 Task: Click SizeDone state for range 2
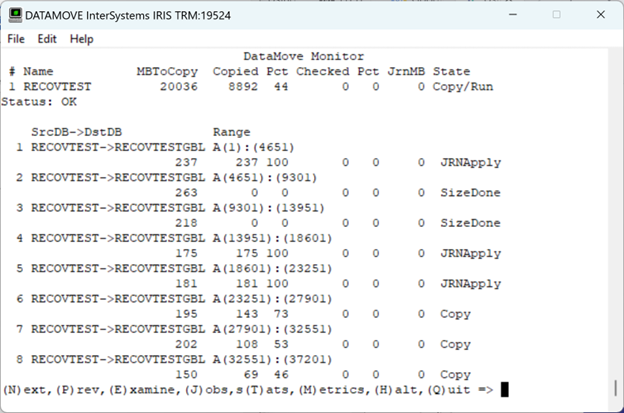470,193
